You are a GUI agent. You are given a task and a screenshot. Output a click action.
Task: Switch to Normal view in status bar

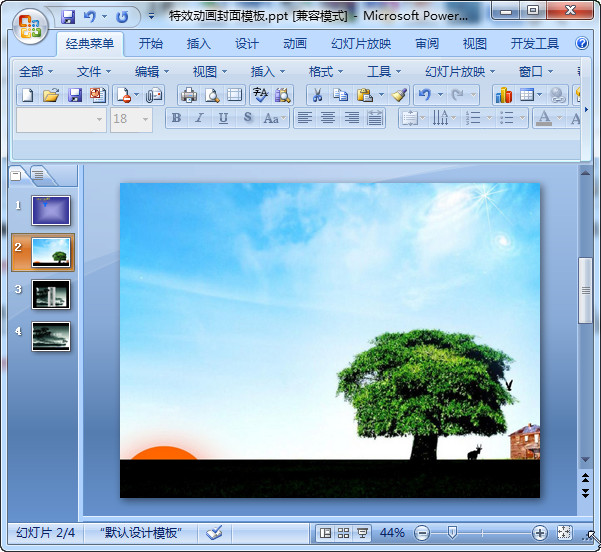pos(325,533)
